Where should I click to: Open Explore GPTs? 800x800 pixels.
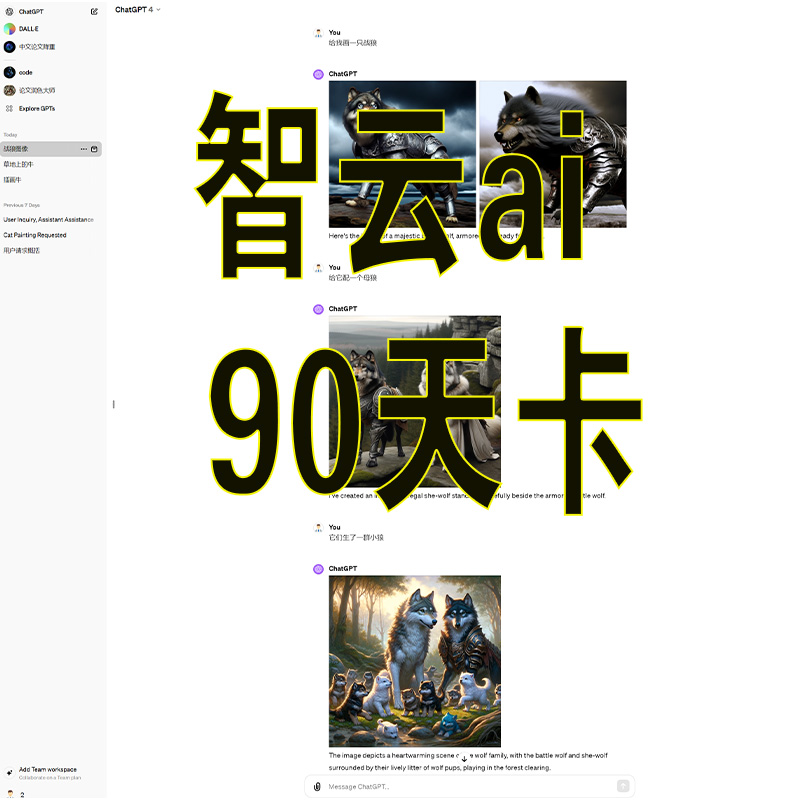[x=31, y=108]
